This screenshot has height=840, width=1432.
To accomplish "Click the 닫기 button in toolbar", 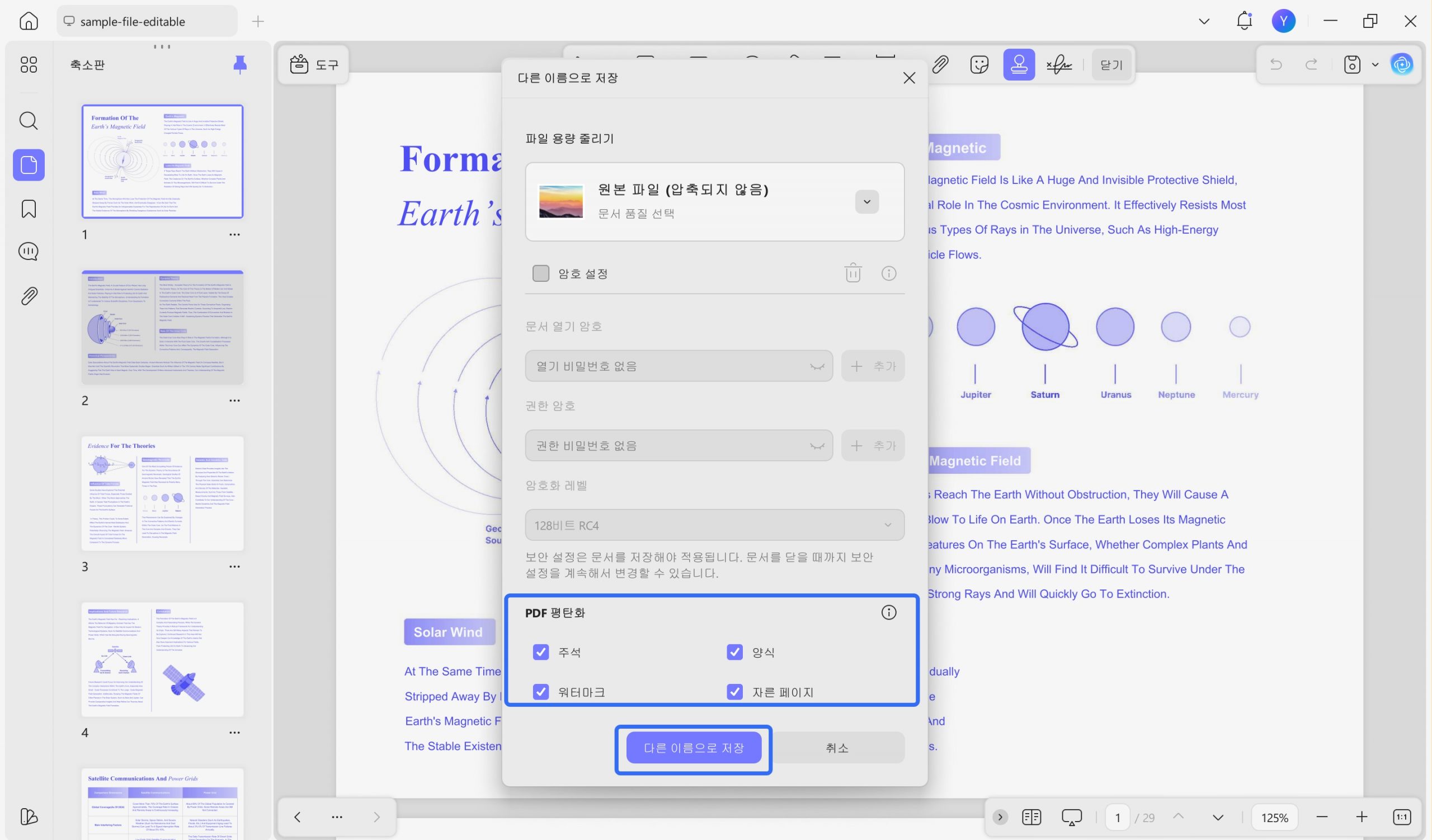I will point(1111,65).
